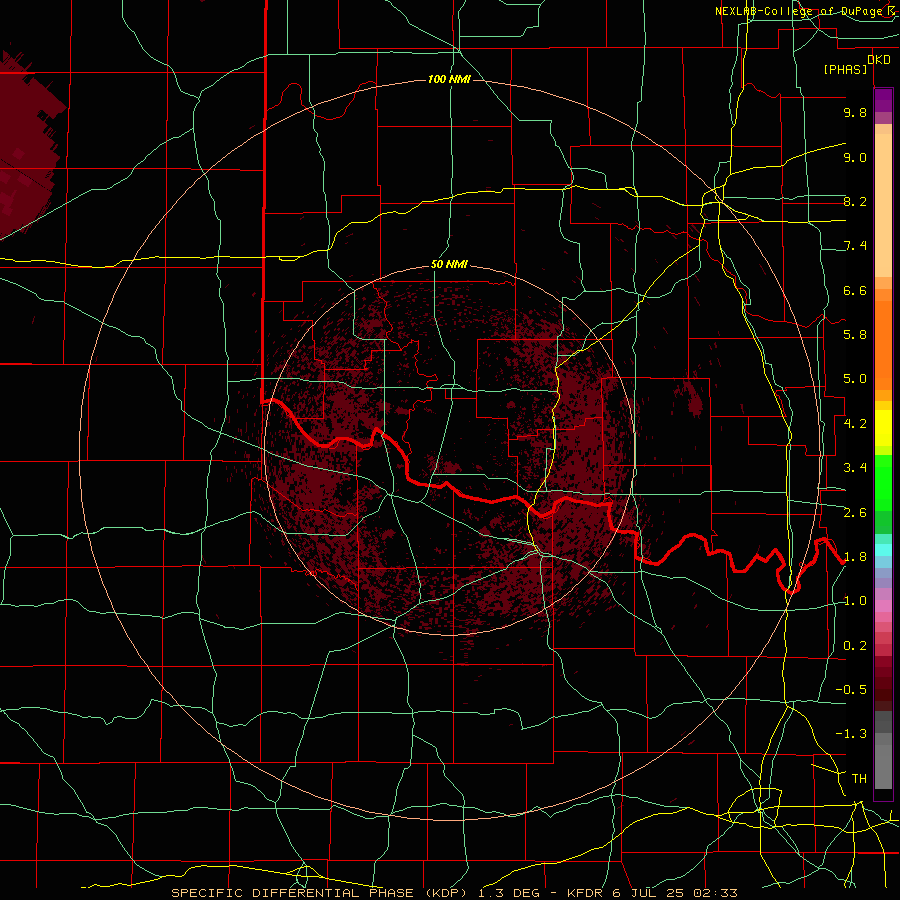Screen dimensions: 900x900
Task: Click the 5.8 value on the scale
Action: (855, 335)
